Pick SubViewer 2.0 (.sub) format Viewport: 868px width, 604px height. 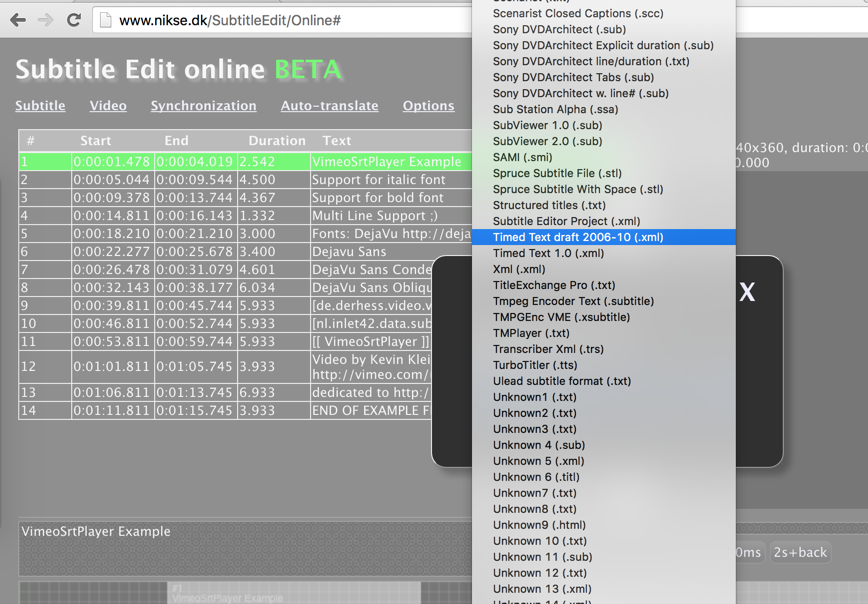(x=604, y=142)
